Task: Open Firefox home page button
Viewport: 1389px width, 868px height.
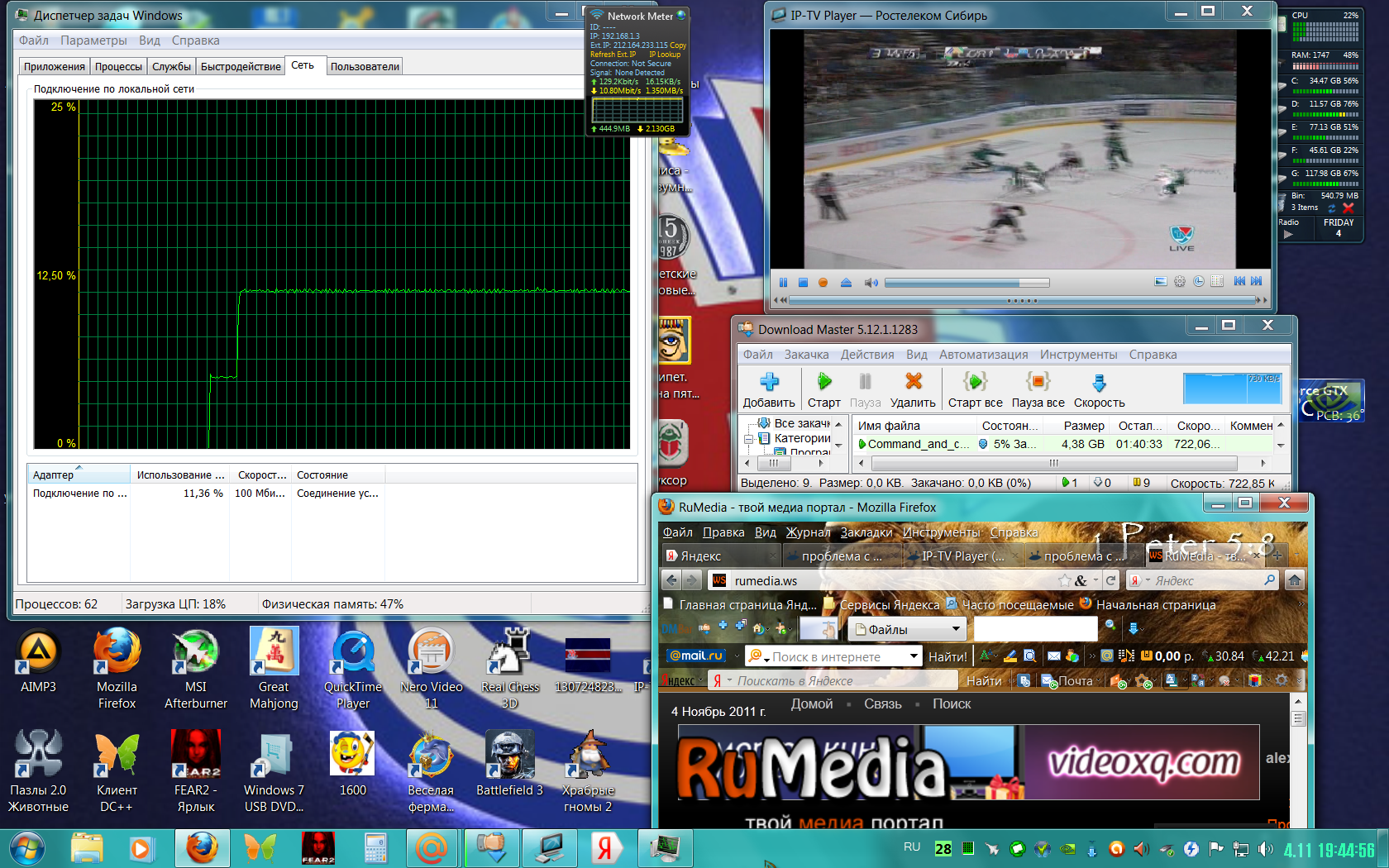Action: 1294,580
